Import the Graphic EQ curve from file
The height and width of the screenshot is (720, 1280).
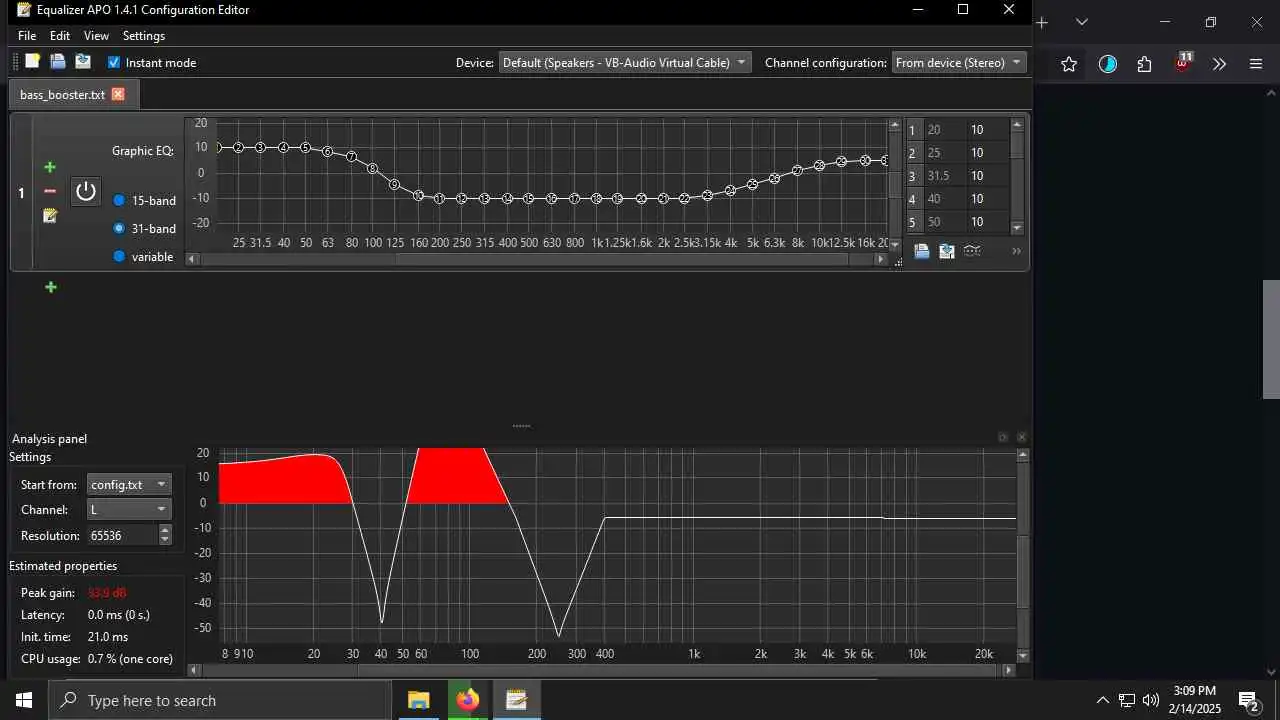(922, 251)
